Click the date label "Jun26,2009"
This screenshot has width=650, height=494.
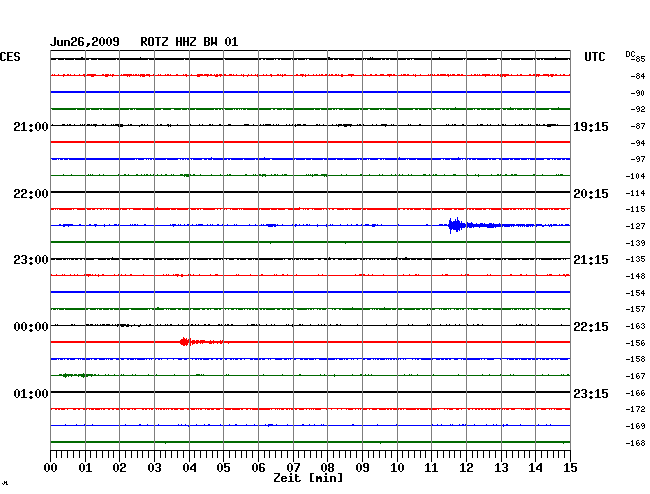pyautogui.click(x=85, y=42)
